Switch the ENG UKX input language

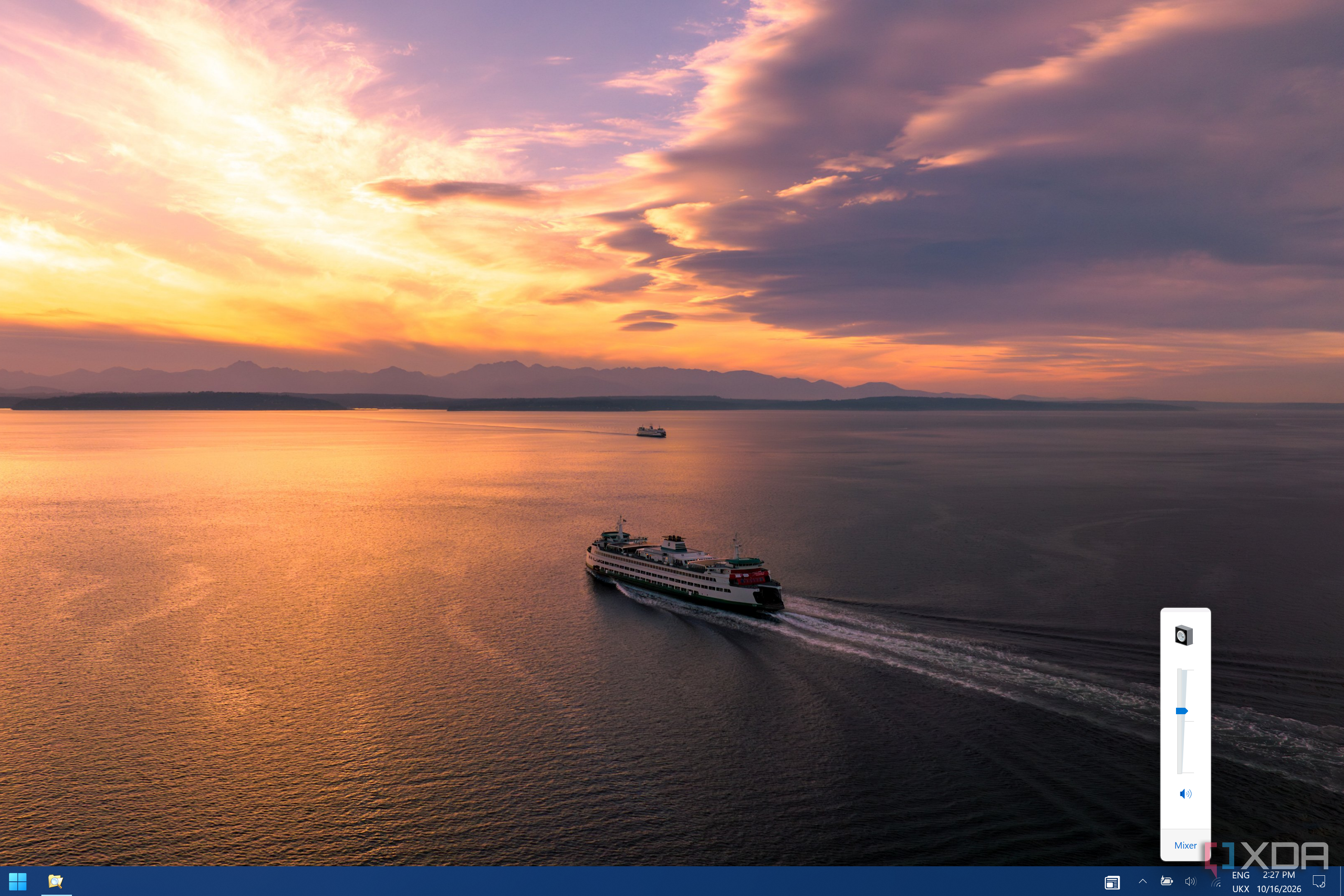[1241, 882]
